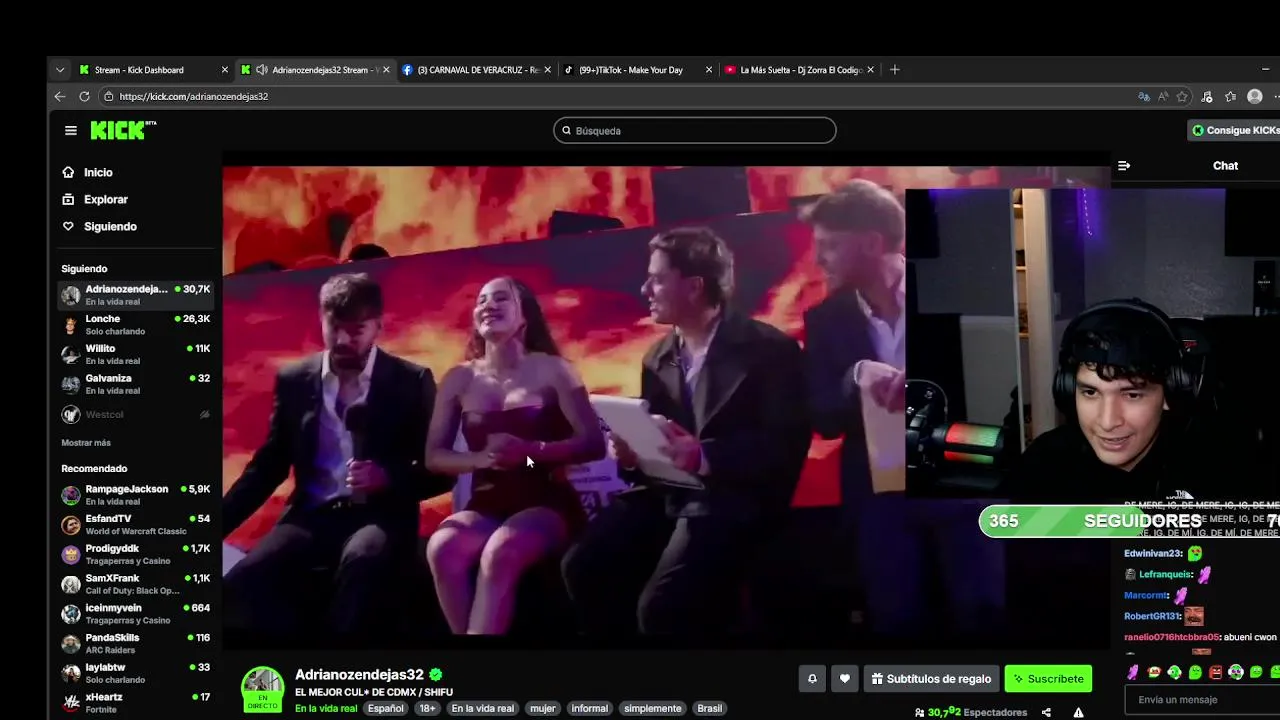1280x720 pixels.
Task: Add page to favorites star icon
Action: [1182, 97]
